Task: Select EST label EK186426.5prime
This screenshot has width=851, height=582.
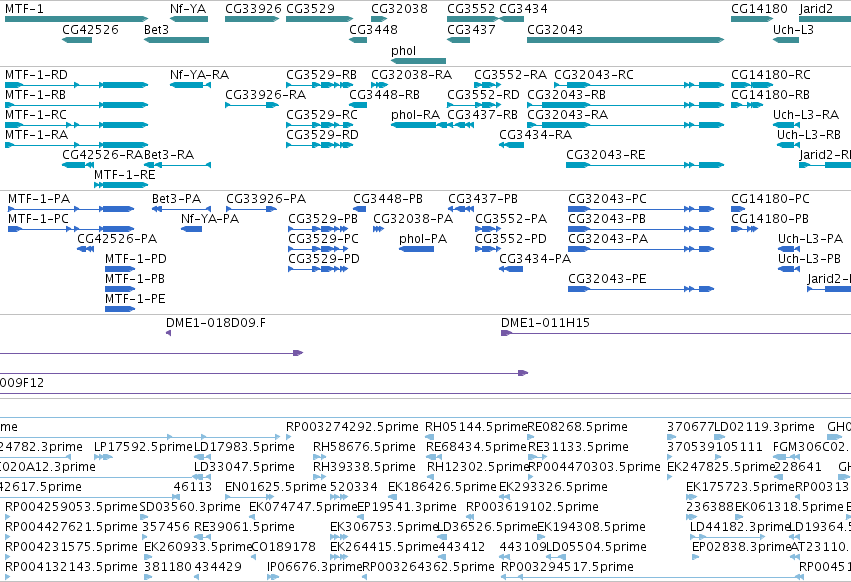Action: 442,486
